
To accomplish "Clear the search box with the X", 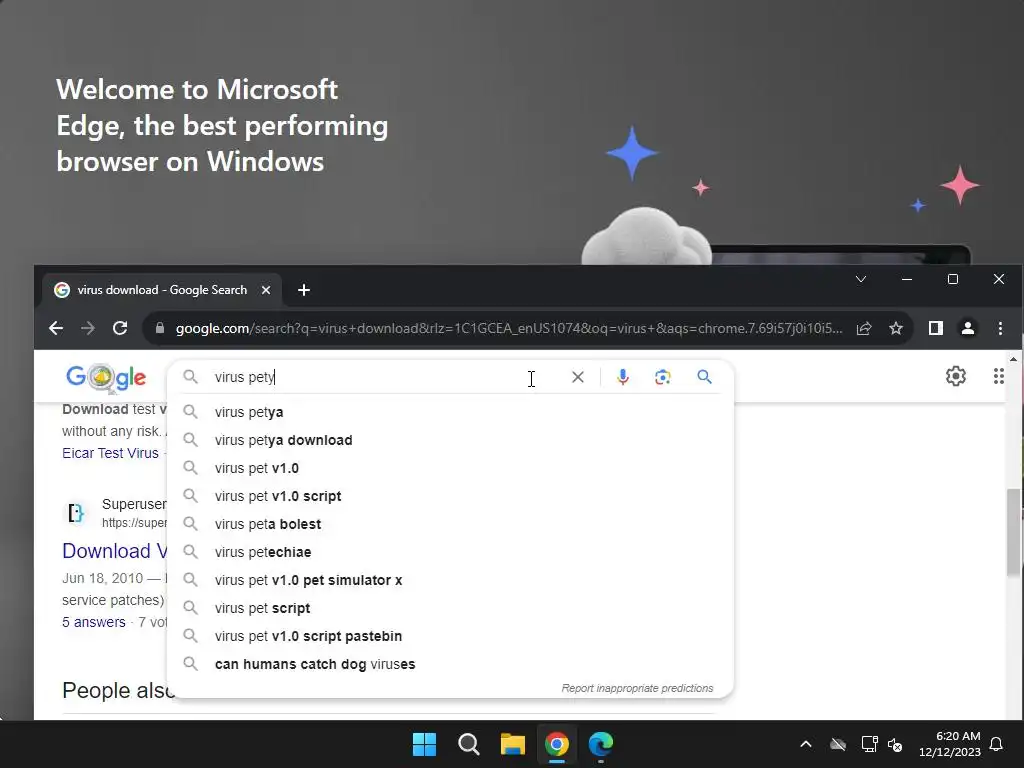I will click(578, 377).
